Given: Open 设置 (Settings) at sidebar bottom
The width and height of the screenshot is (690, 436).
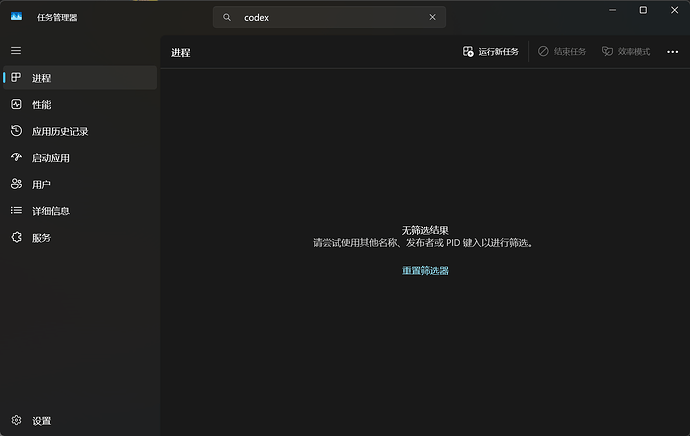Looking at the screenshot, I should [x=80, y=421].
